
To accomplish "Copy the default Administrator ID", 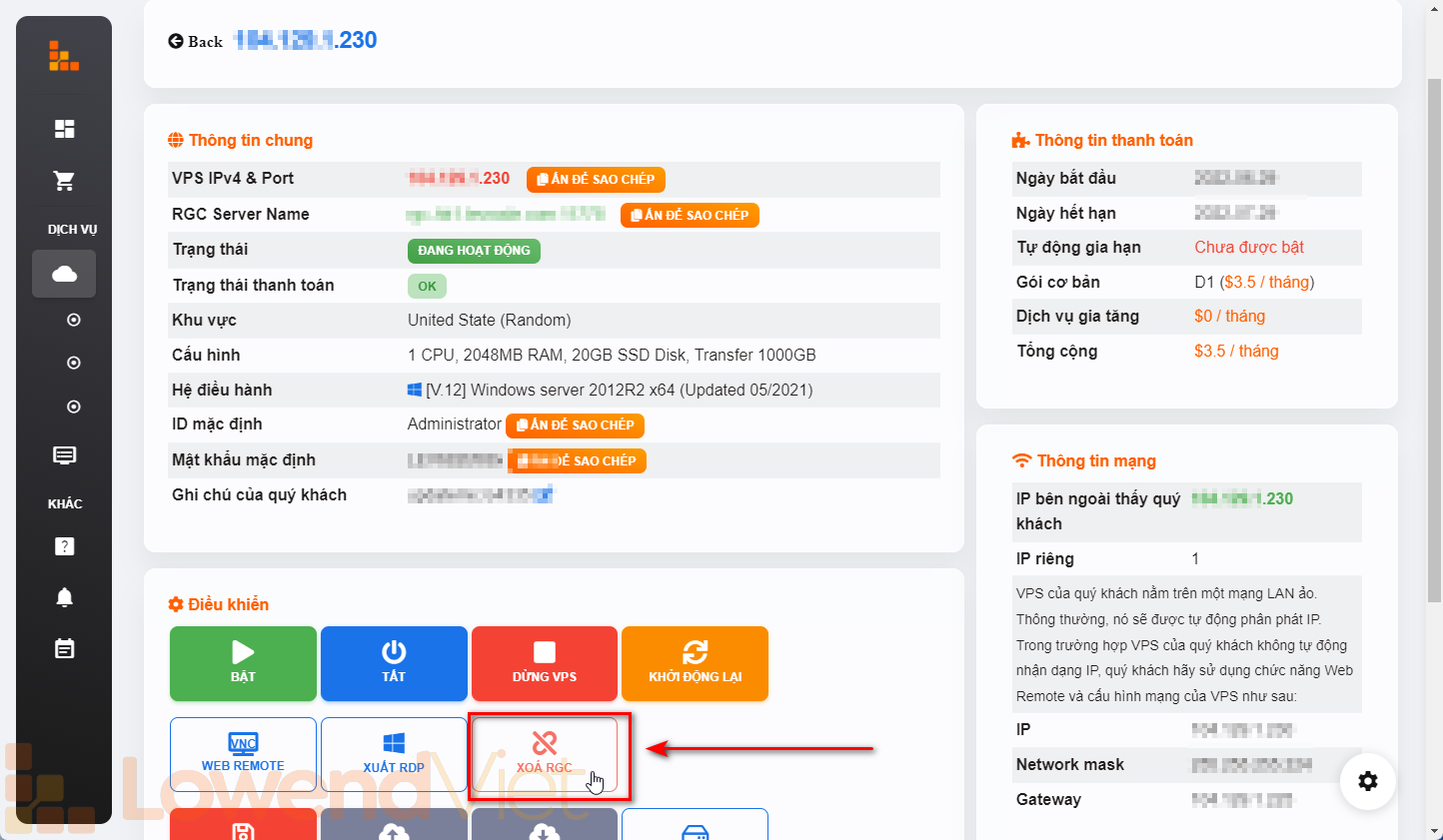I will click(575, 425).
